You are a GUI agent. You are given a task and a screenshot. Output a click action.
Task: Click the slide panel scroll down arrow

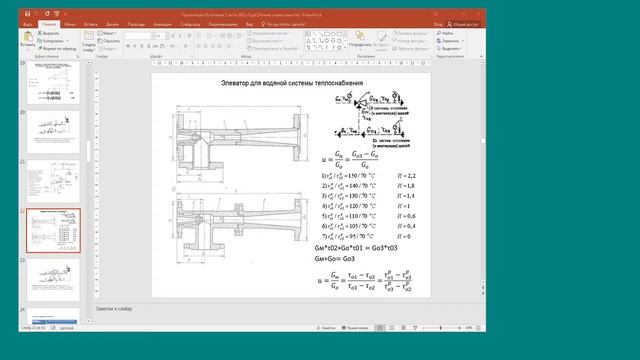tap(89, 321)
